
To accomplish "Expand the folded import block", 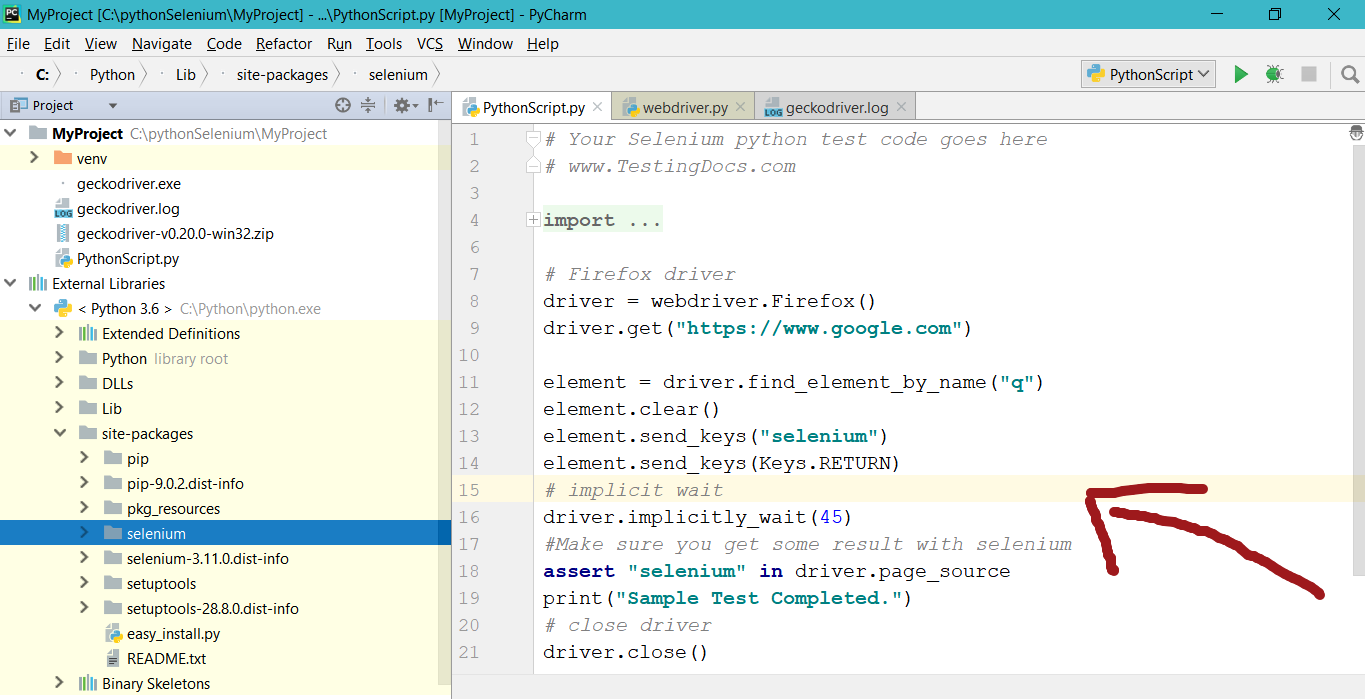I will click(x=533, y=220).
